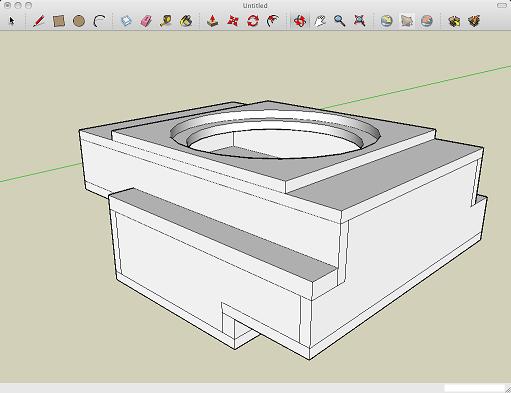This screenshot has width=511, height=393.
Task: Open the Get Models box icon
Action: click(x=454, y=21)
